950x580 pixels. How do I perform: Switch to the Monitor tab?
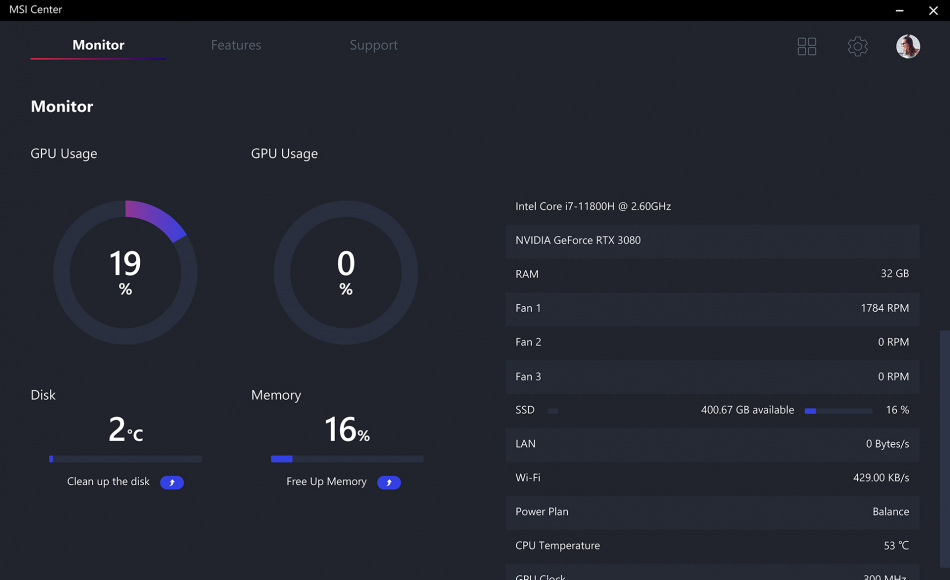[x=98, y=45]
